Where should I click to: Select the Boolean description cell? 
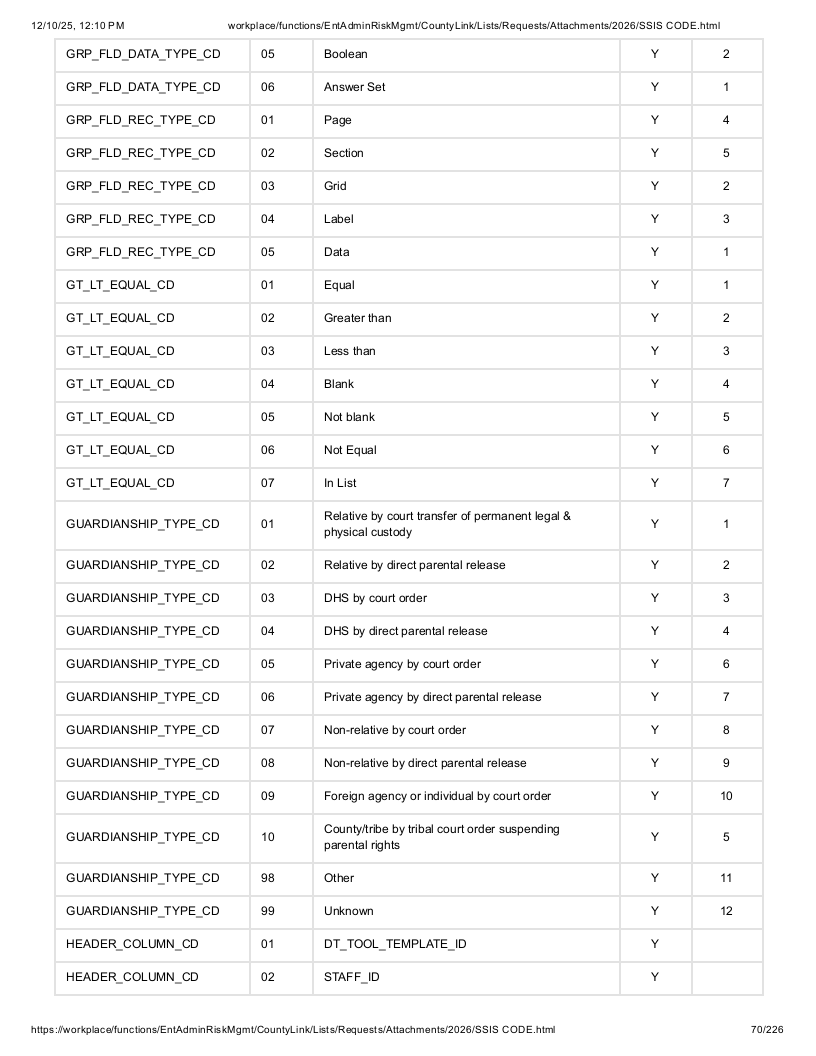coord(466,54)
